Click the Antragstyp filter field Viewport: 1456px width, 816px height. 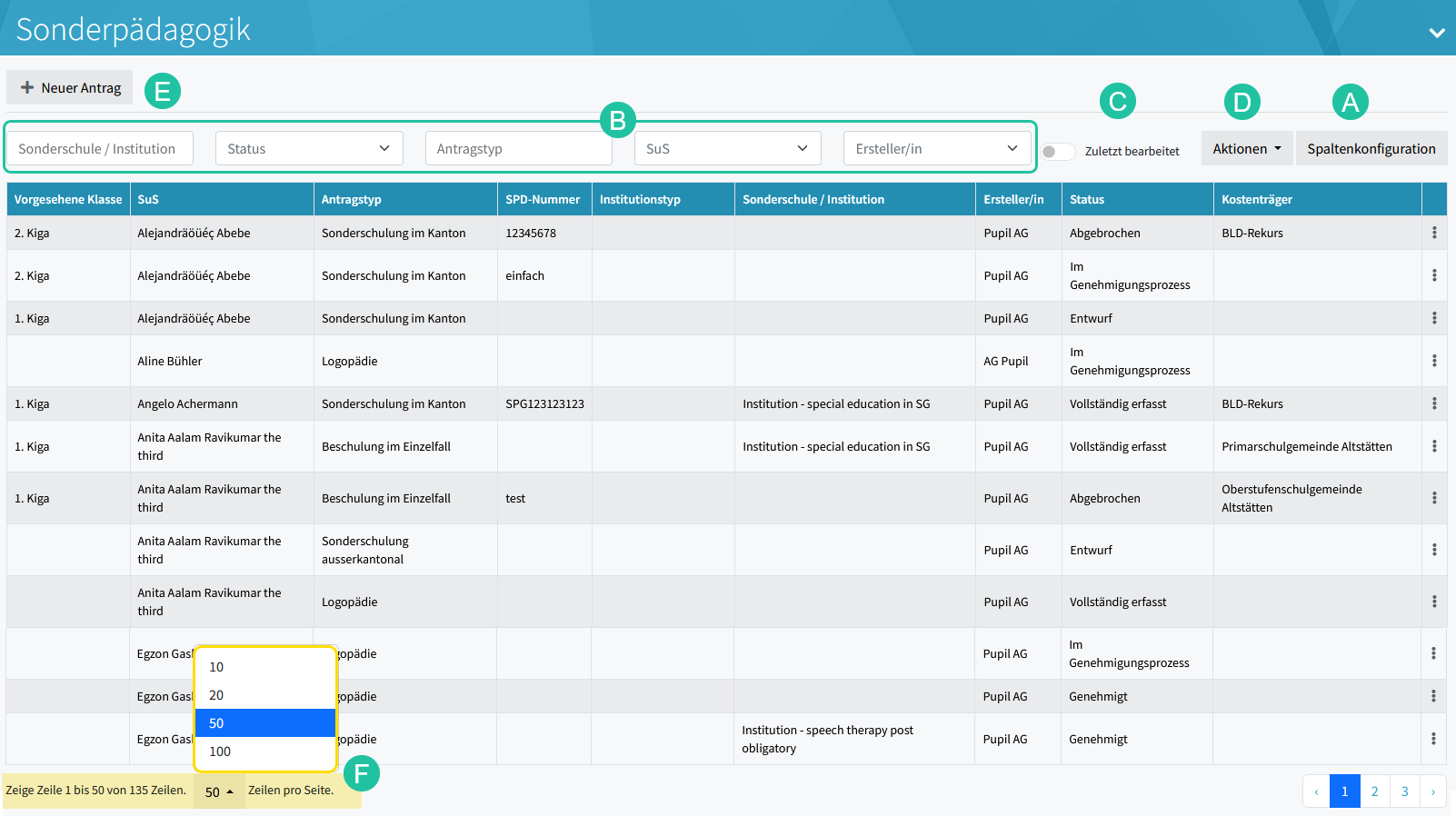click(518, 148)
